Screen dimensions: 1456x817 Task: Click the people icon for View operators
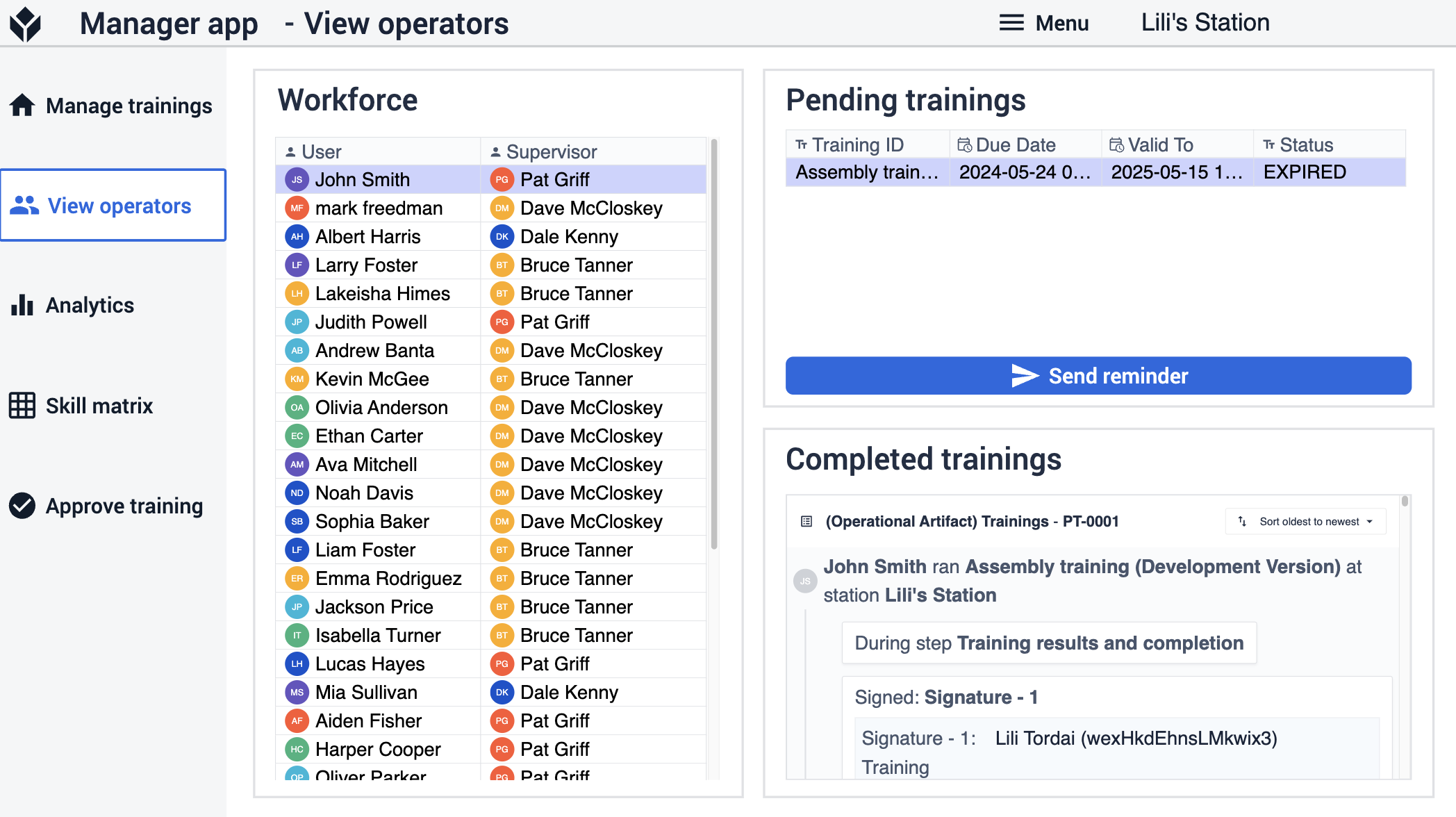click(x=24, y=206)
